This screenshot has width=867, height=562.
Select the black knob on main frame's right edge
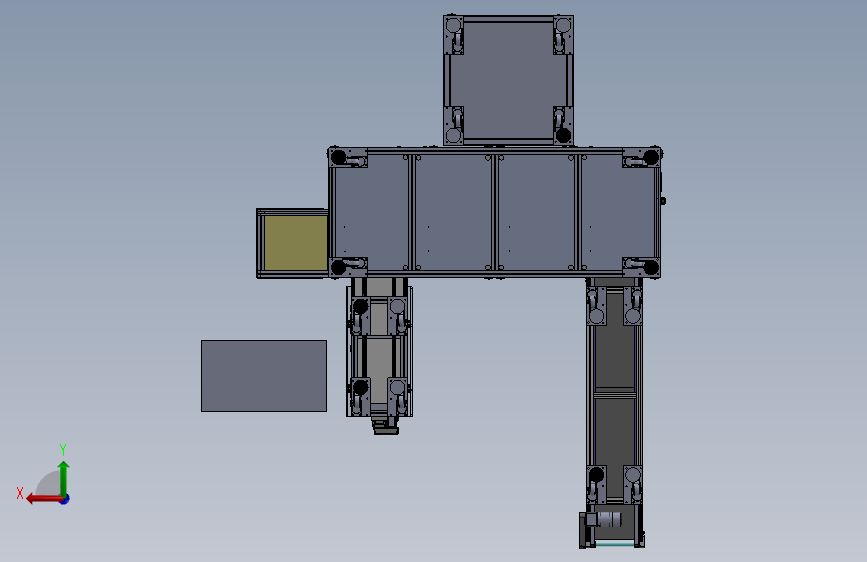pos(662,201)
